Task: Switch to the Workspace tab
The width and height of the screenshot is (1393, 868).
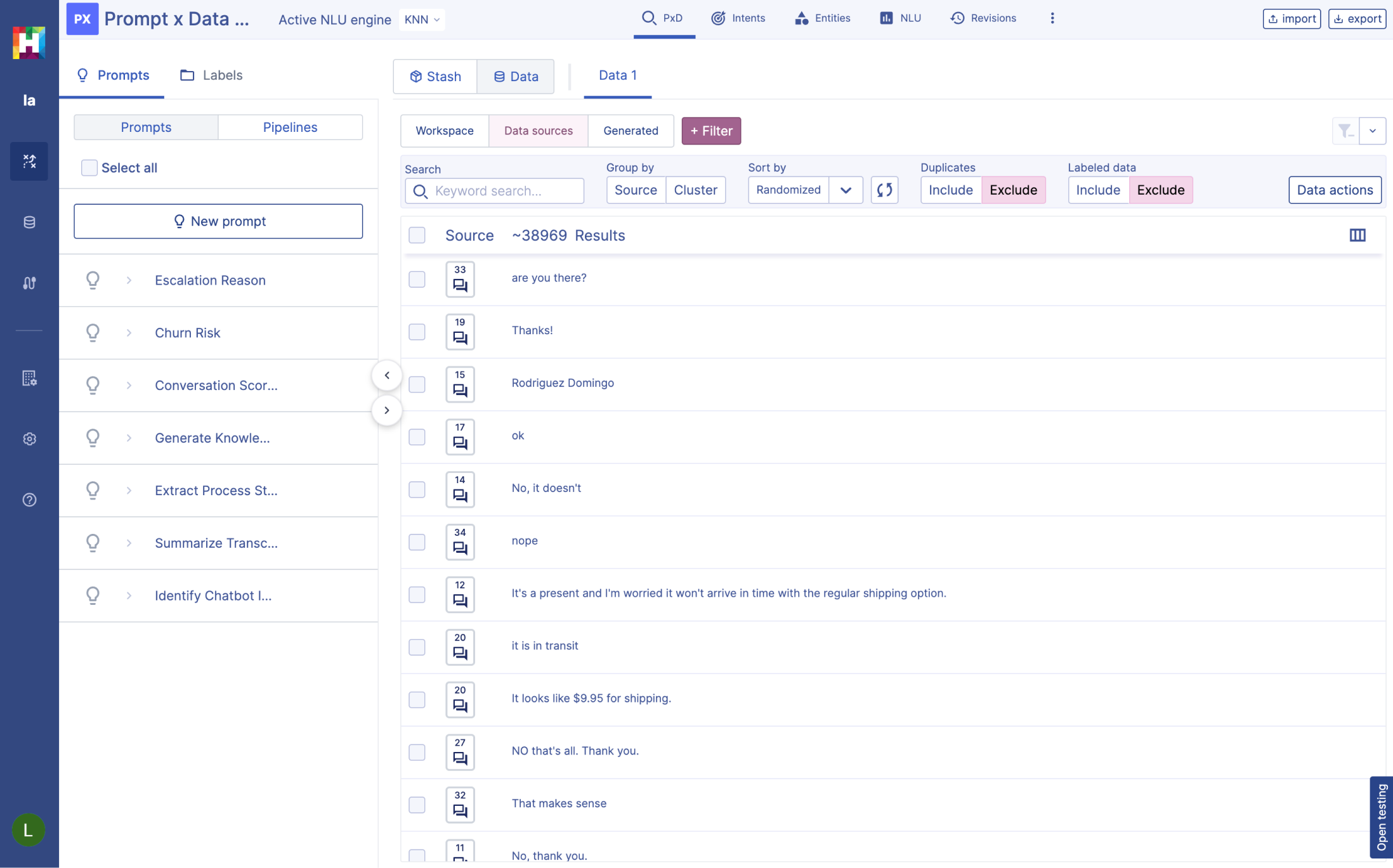Action: coord(444,130)
